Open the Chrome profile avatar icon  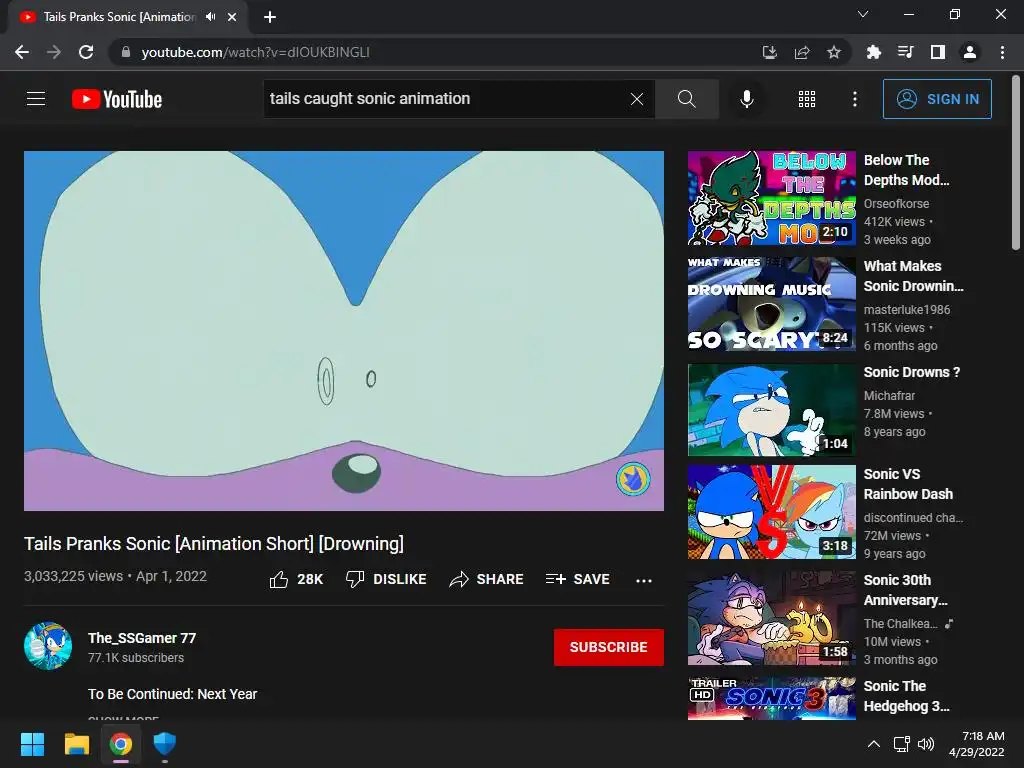(970, 52)
